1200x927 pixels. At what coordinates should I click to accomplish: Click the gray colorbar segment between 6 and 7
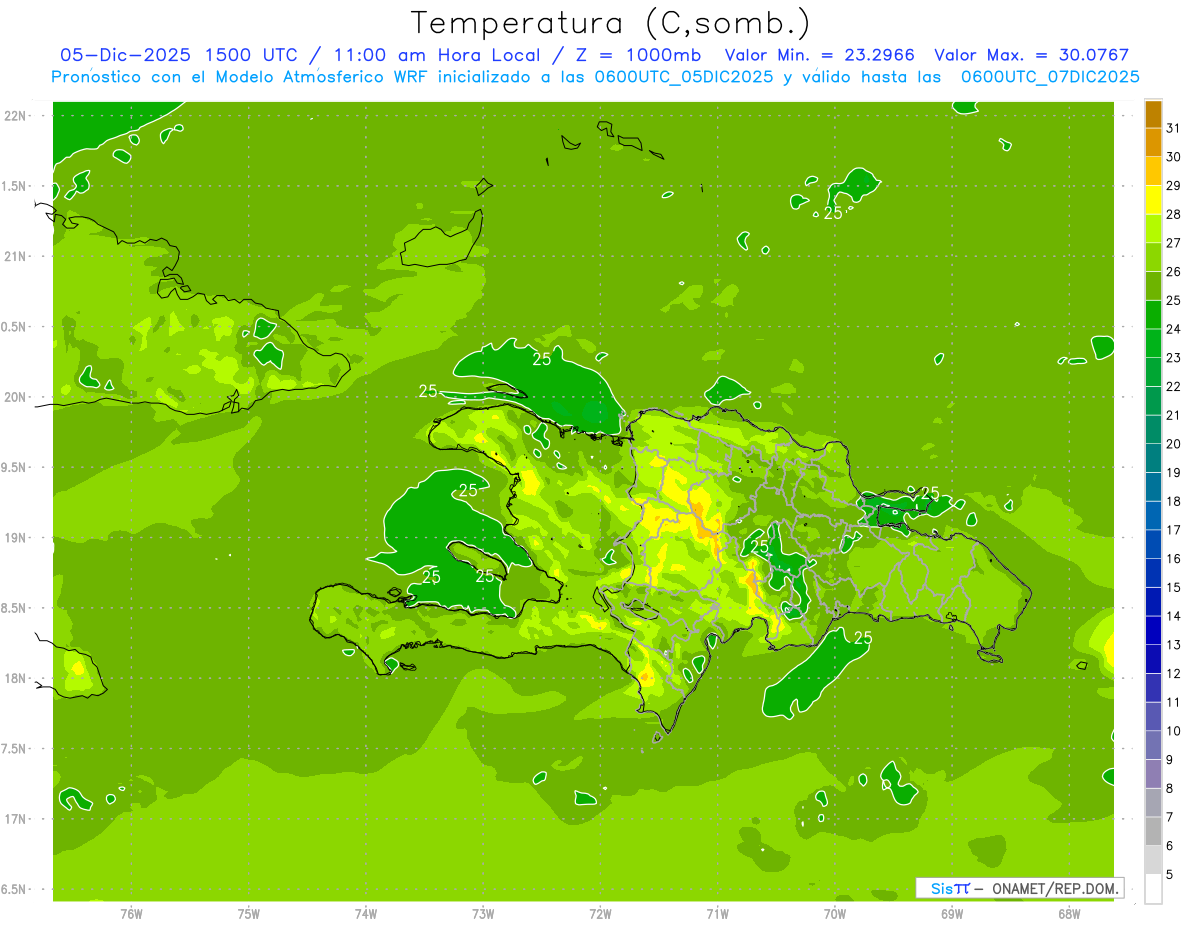tap(1153, 831)
